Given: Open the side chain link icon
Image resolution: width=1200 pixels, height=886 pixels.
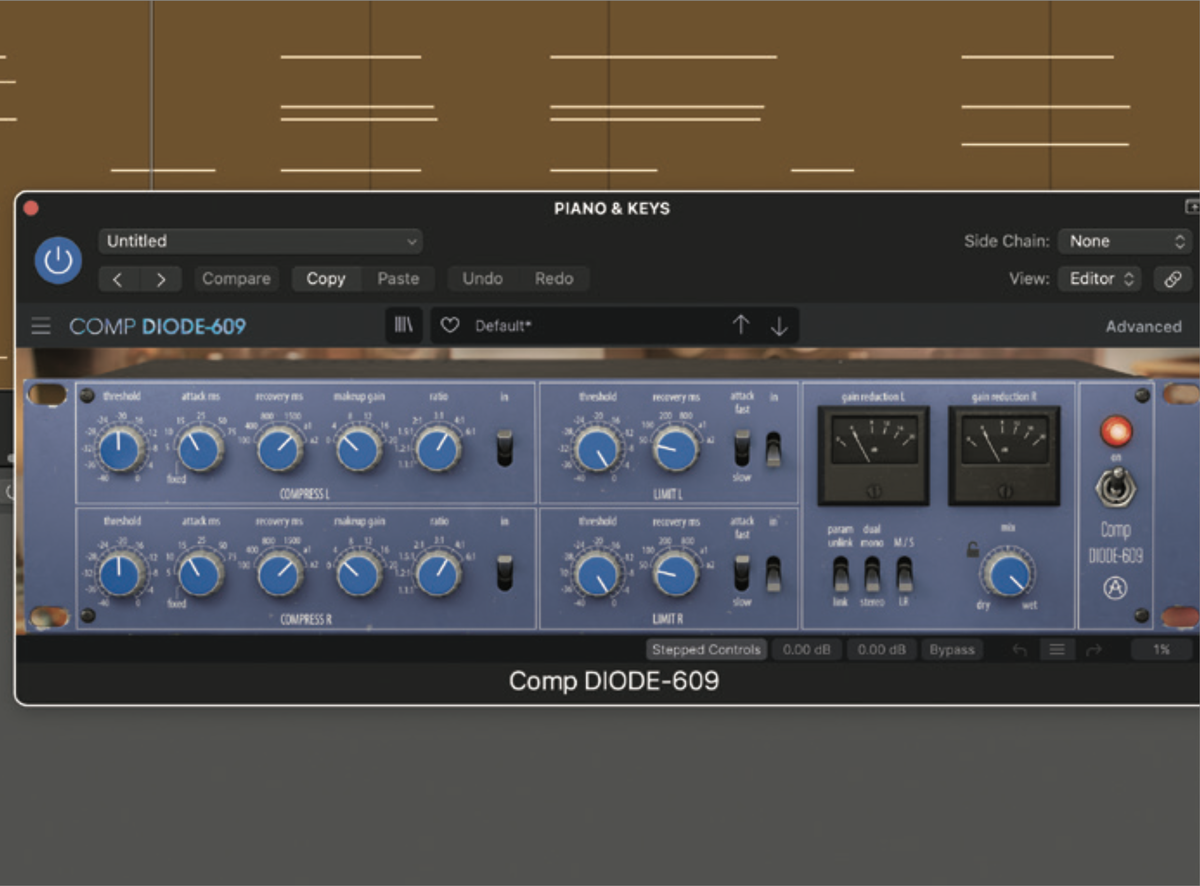Looking at the screenshot, I should point(1172,279).
